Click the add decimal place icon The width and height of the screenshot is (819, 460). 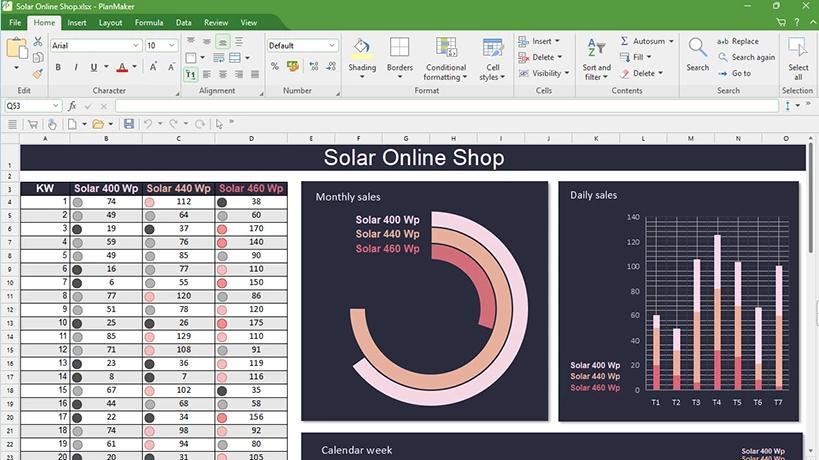(313, 66)
